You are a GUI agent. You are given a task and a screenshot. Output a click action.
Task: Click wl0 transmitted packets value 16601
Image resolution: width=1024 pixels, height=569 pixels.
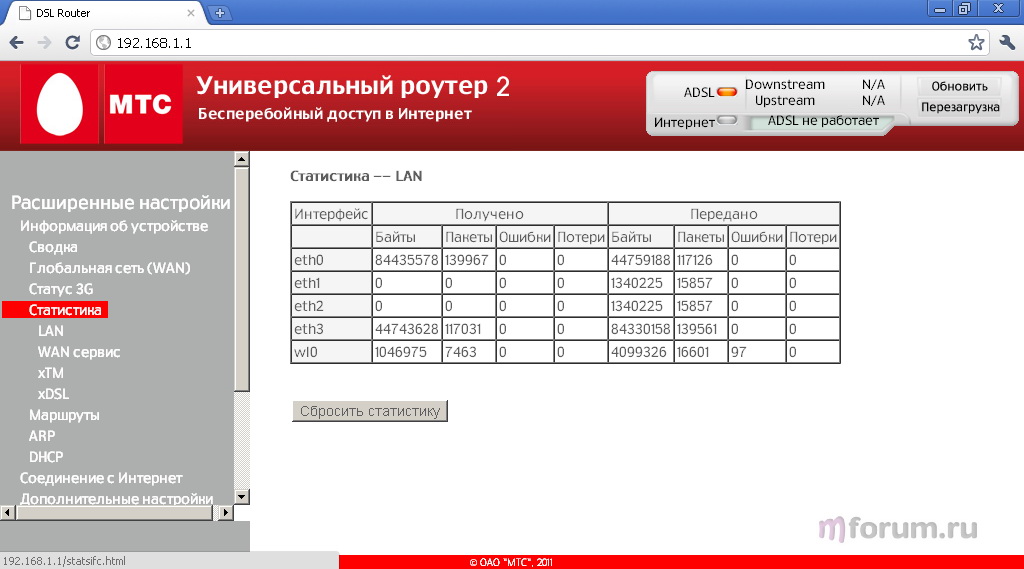click(x=693, y=352)
